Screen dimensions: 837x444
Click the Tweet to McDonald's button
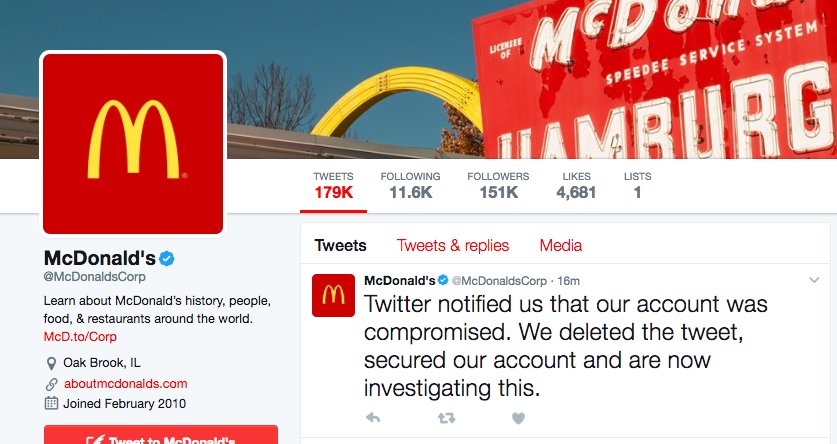point(161,435)
